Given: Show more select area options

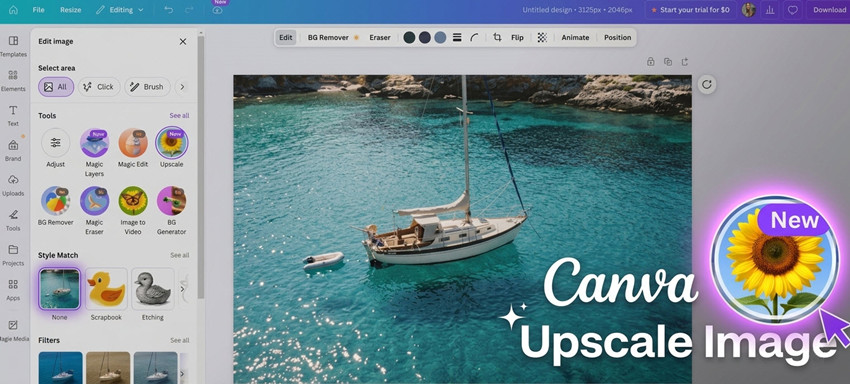Looking at the screenshot, I should 182,87.
